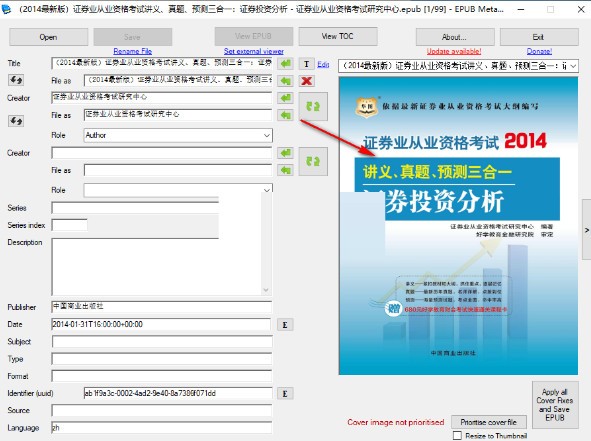Open the View TOC button

pyautogui.click(x=338, y=36)
